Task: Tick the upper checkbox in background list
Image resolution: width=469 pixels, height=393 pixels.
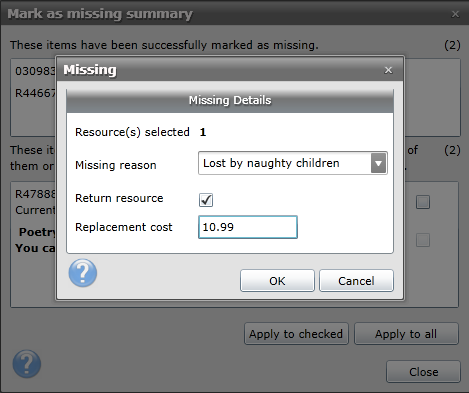Action: [x=423, y=202]
